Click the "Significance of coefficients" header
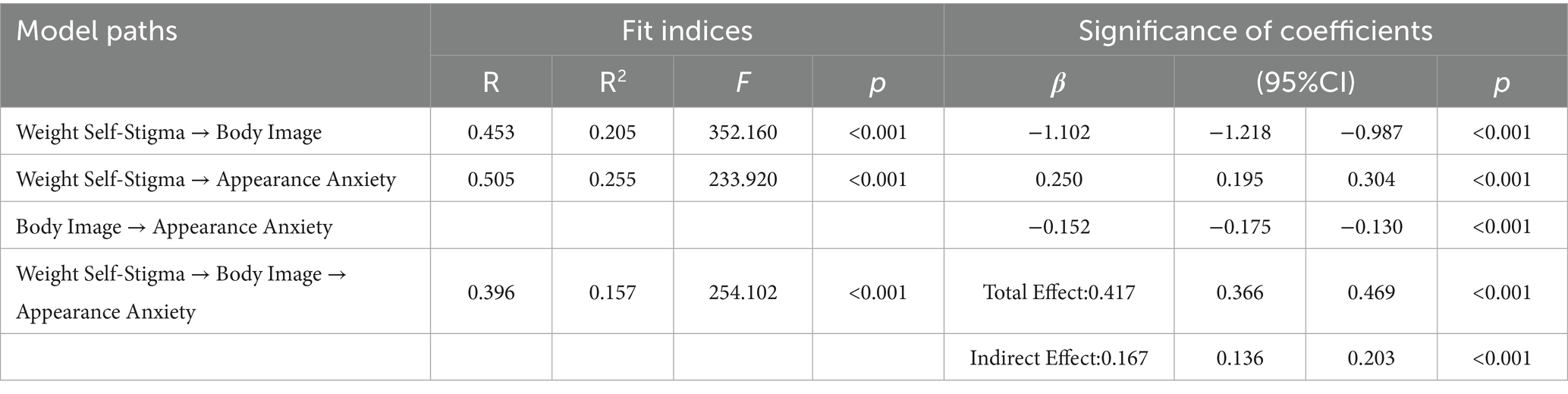 [x=1255, y=31]
